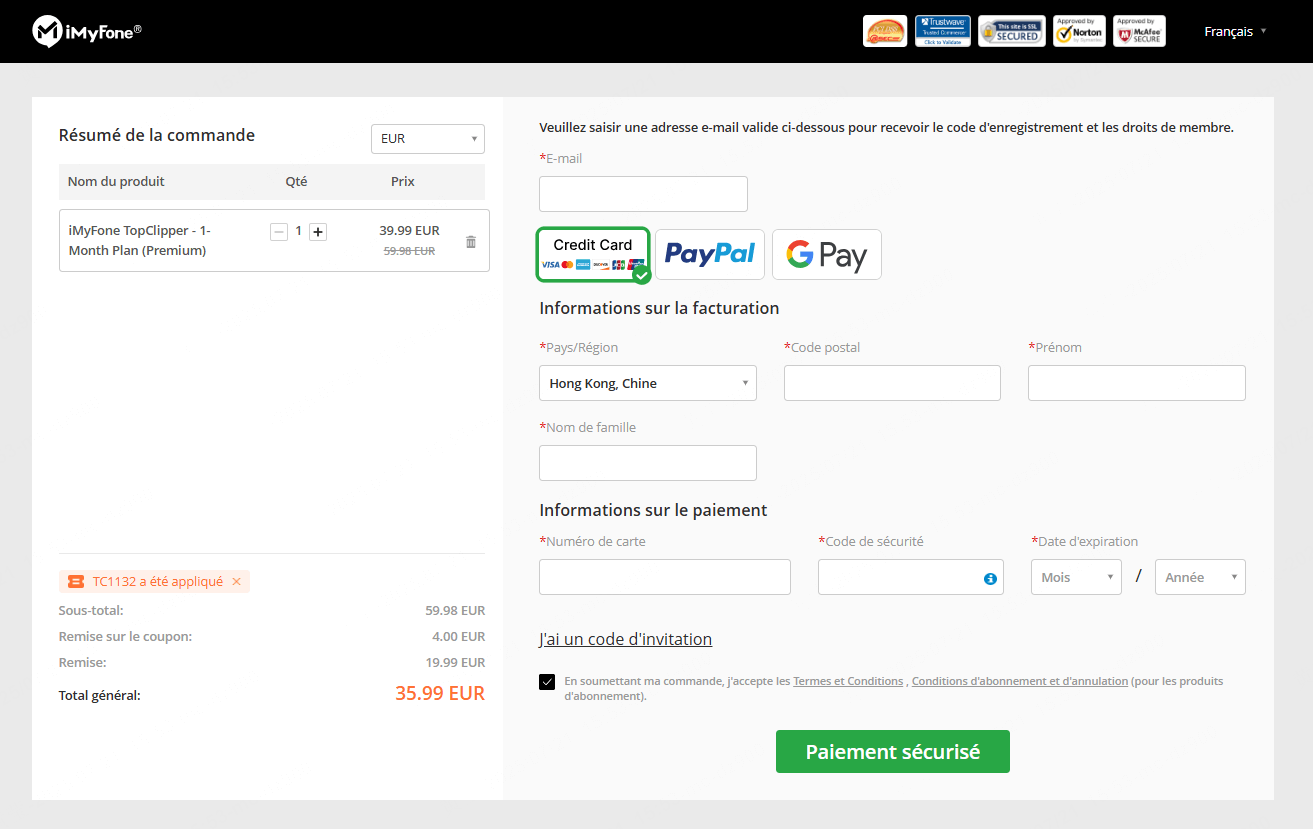Click the struck-through 59.98 EUR price
The height and width of the screenshot is (829, 1313).
pos(409,251)
